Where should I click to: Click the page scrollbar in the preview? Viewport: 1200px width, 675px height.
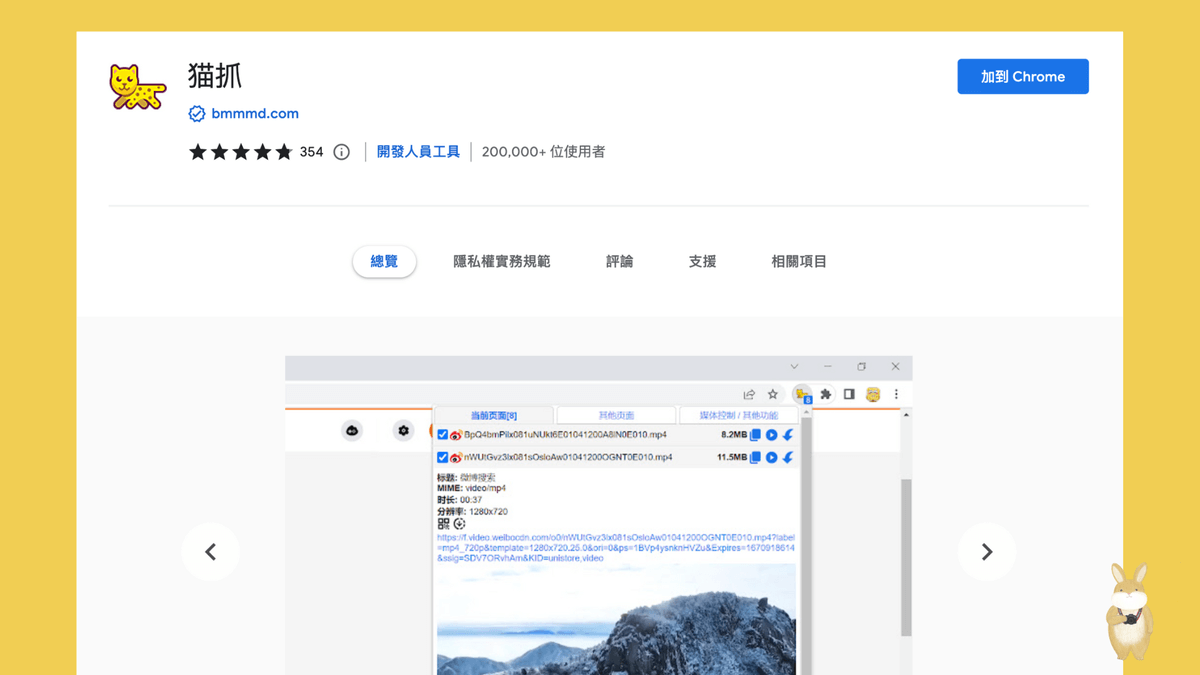[906, 557]
